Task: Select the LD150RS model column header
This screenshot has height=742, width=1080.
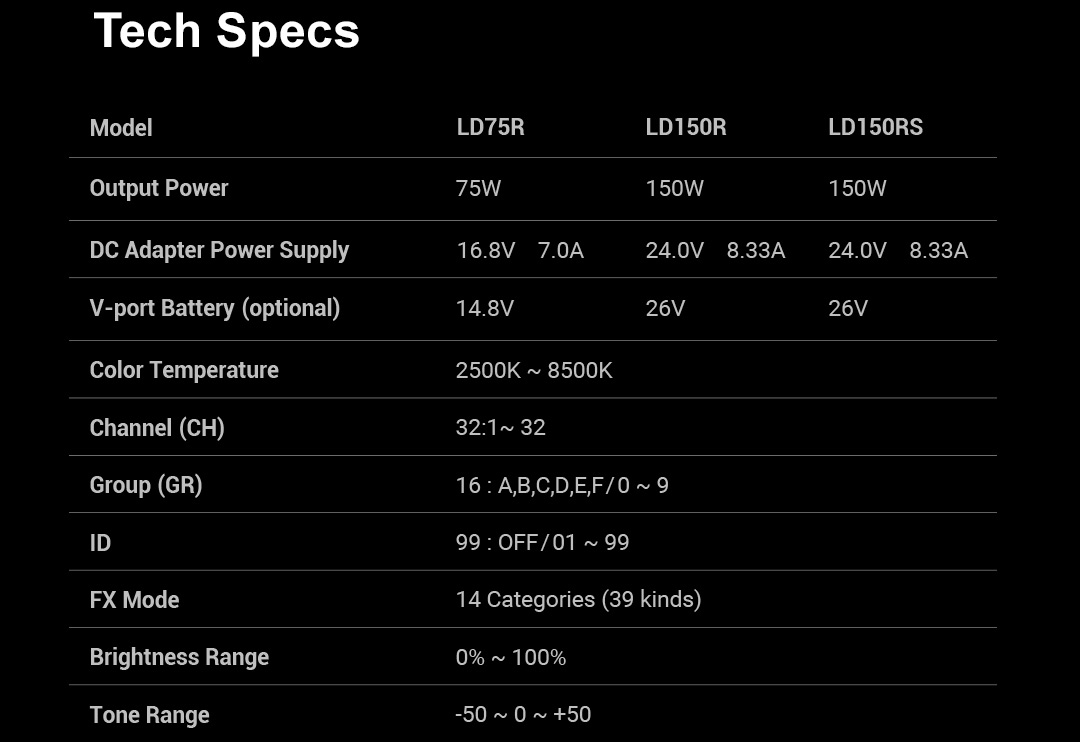Action: [875, 127]
